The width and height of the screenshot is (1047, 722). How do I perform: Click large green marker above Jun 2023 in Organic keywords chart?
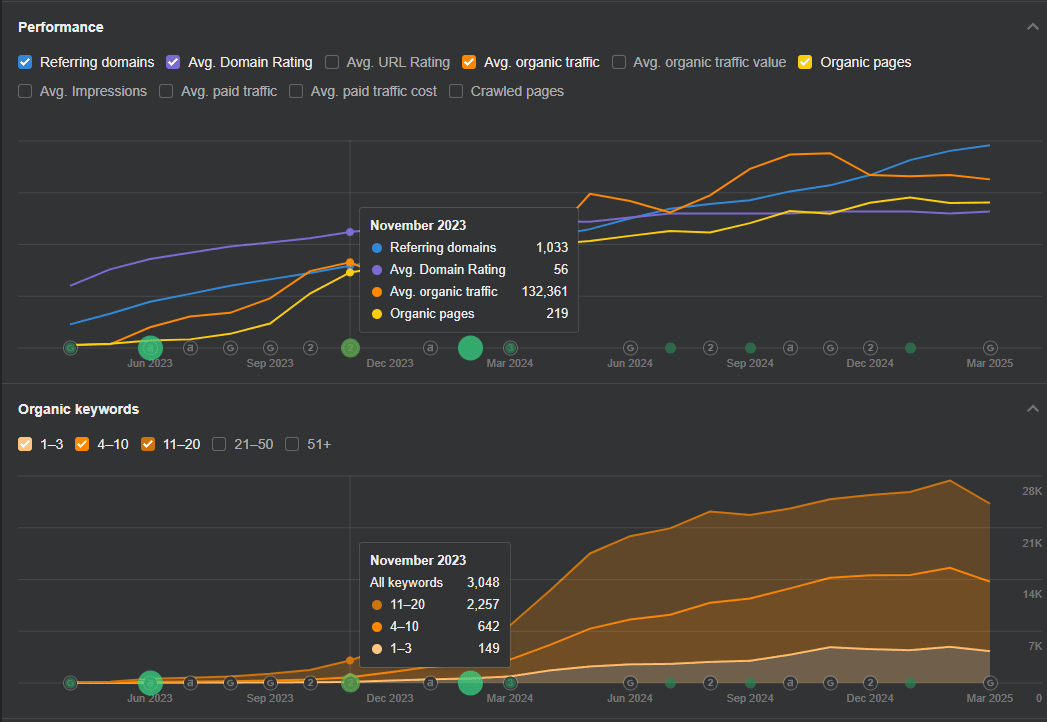pos(150,683)
